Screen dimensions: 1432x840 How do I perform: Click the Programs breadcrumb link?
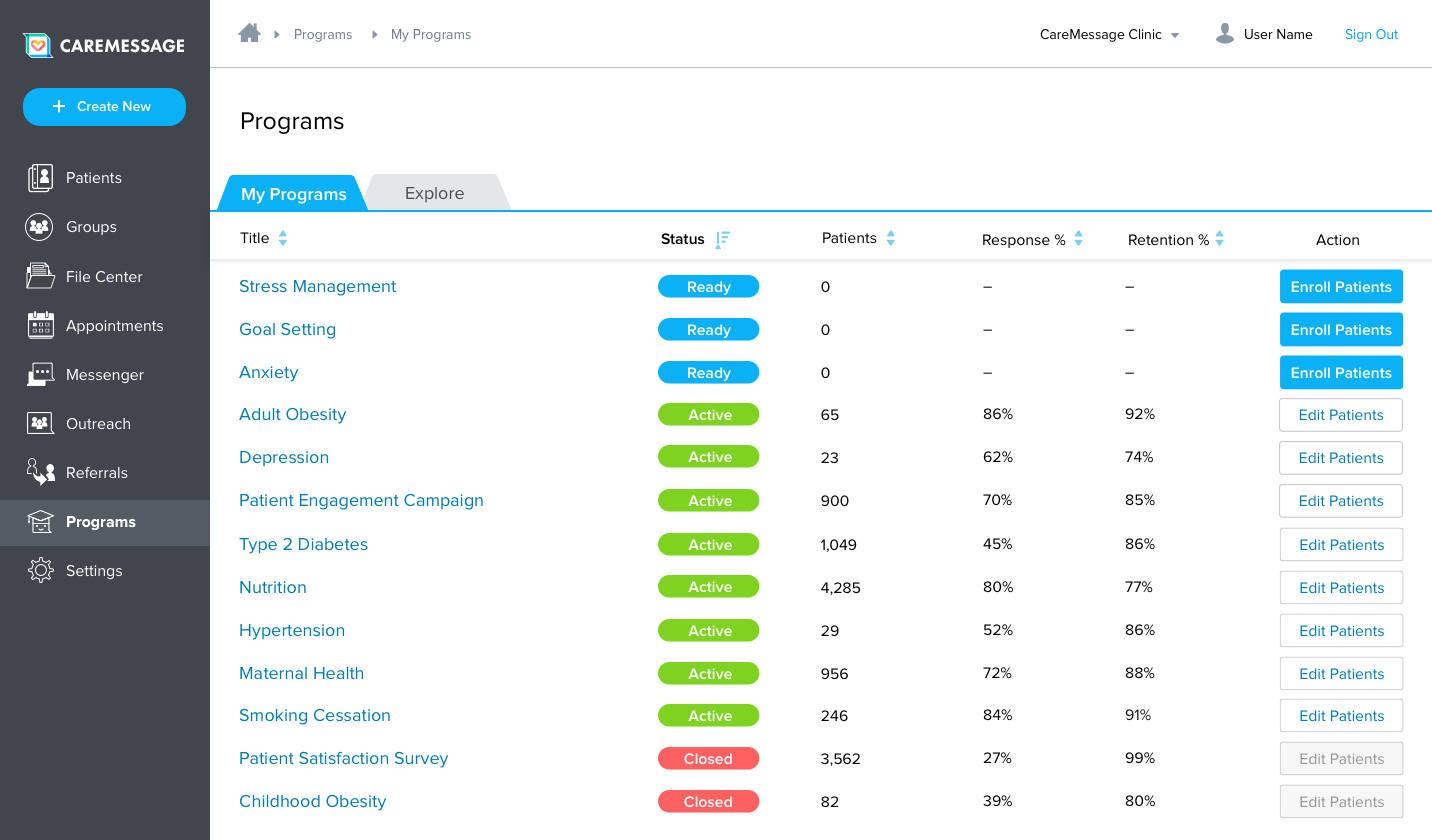pyautogui.click(x=323, y=34)
